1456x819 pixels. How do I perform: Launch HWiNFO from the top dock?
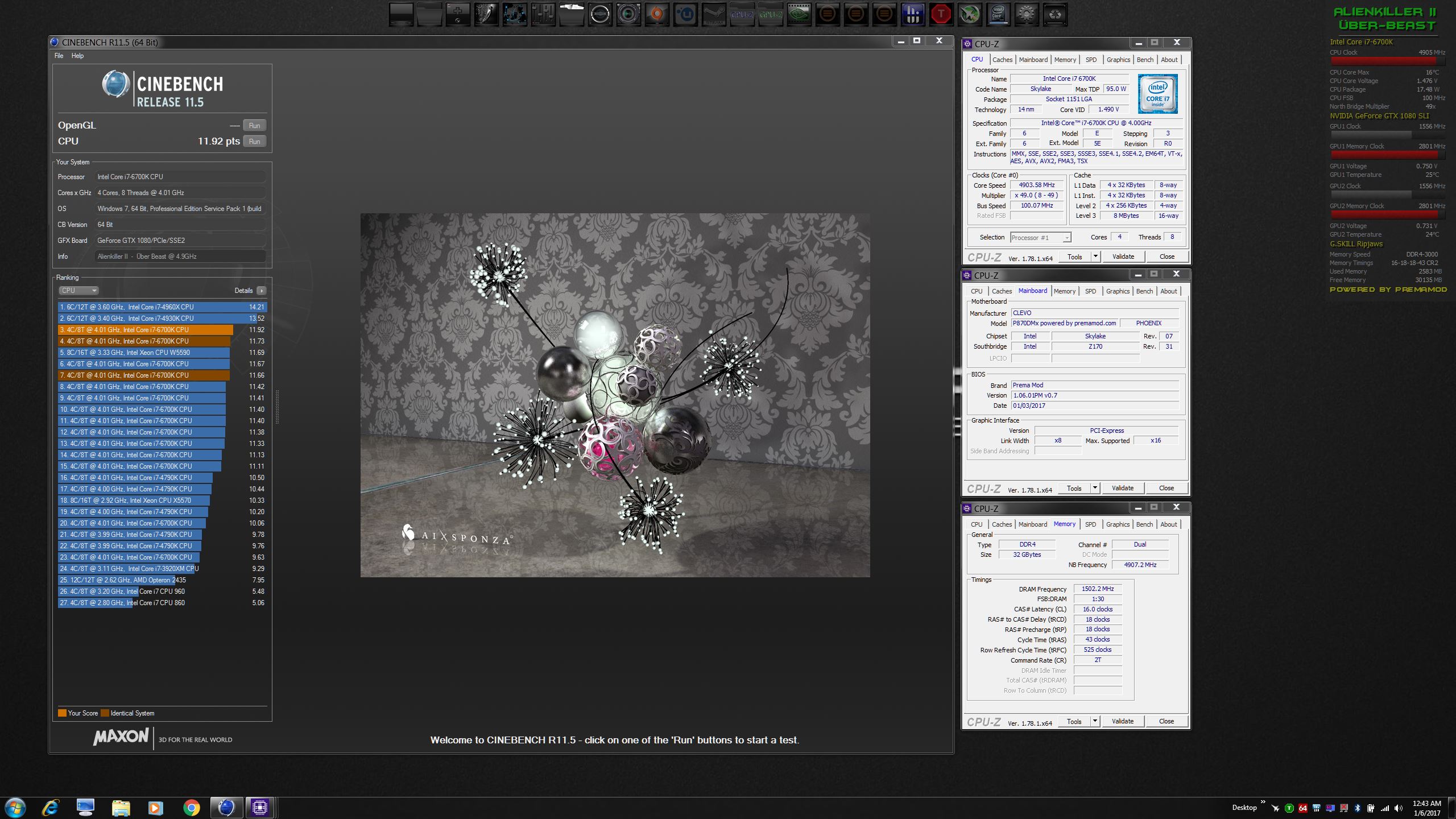coord(913,14)
